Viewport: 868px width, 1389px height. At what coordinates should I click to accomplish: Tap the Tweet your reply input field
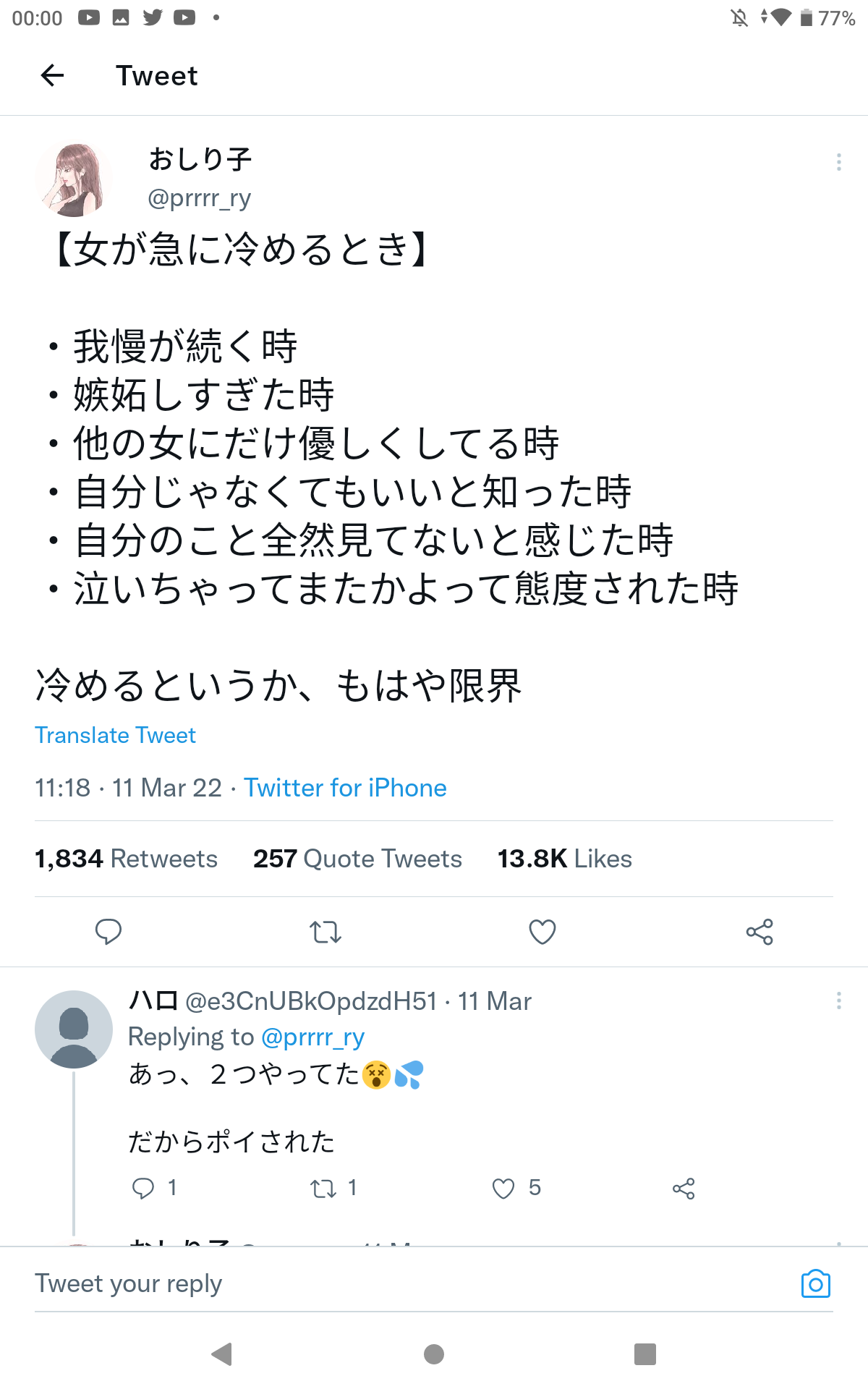coord(362,1283)
